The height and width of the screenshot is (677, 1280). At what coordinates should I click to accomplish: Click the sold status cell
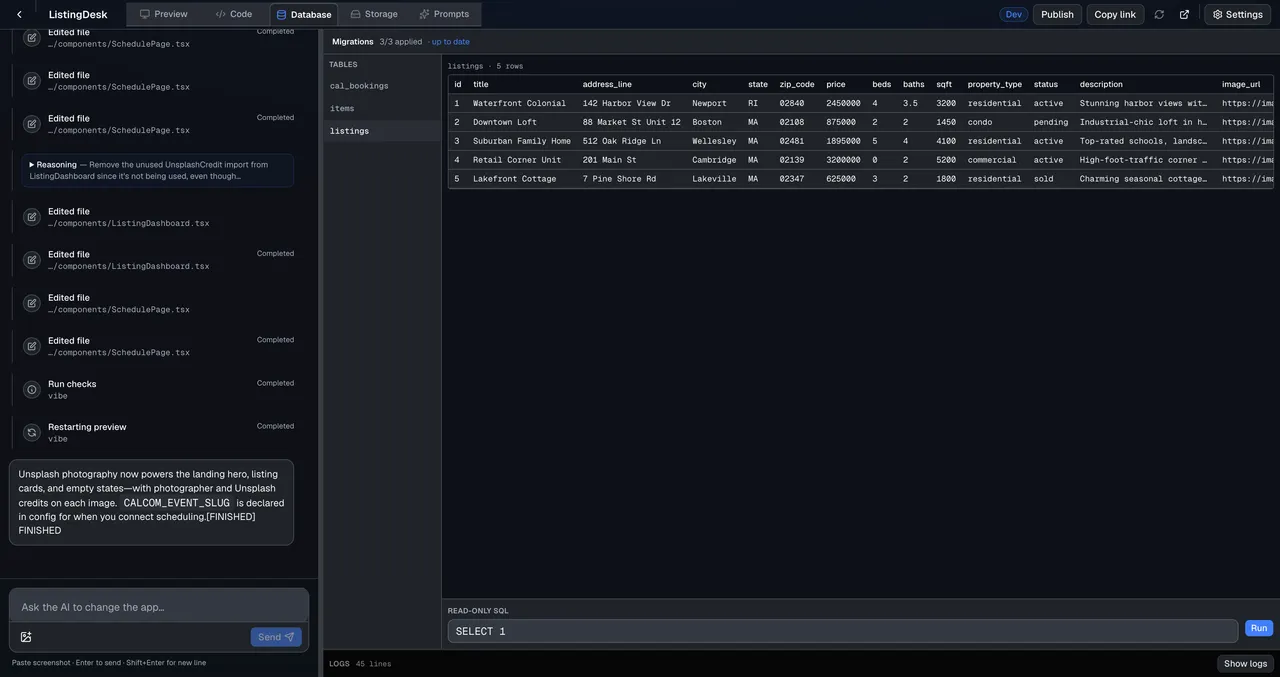pyautogui.click(x=1044, y=179)
